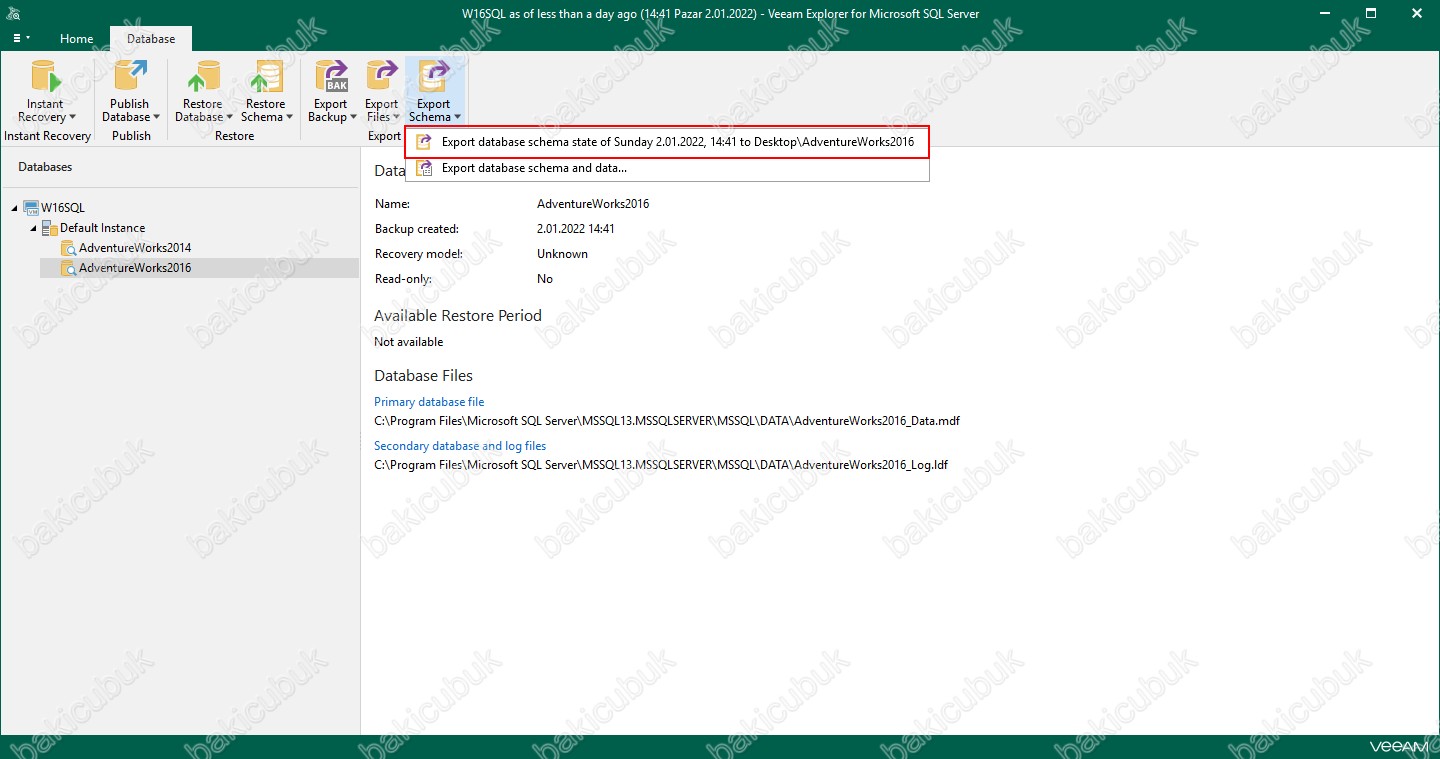Click the Restore Database ribbon icon
Image resolution: width=1440 pixels, height=759 pixels.
coord(203,77)
